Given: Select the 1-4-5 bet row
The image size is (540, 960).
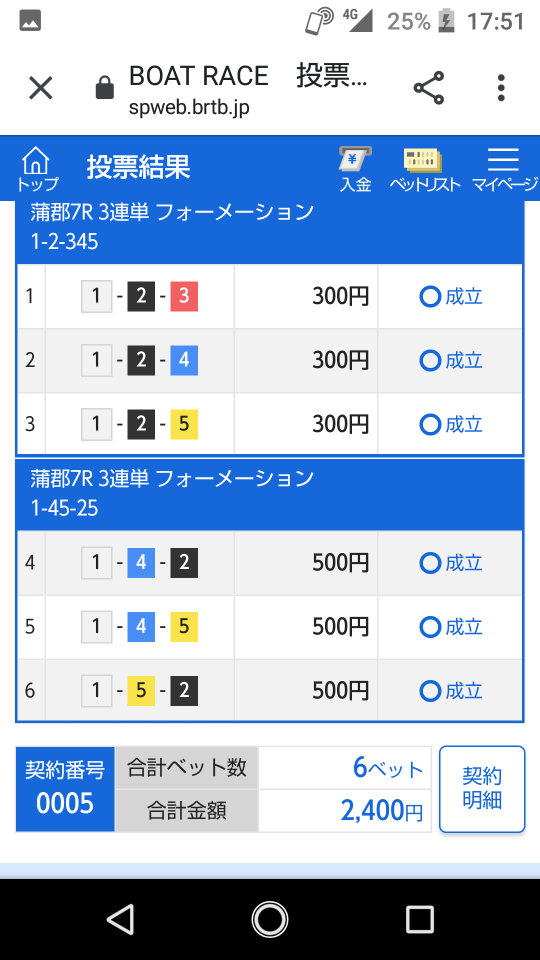Looking at the screenshot, I should [269, 627].
